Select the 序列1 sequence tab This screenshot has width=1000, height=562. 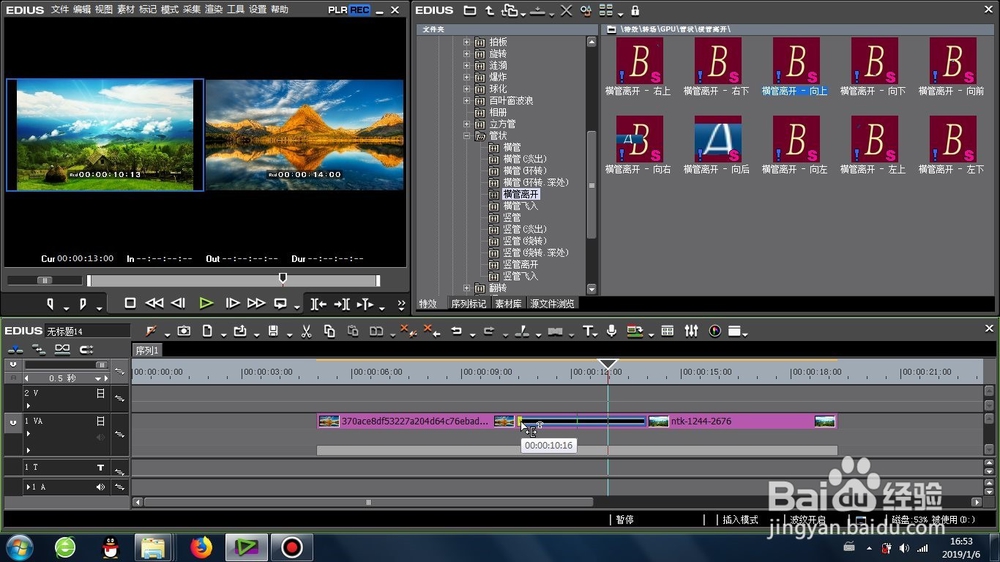(x=147, y=350)
